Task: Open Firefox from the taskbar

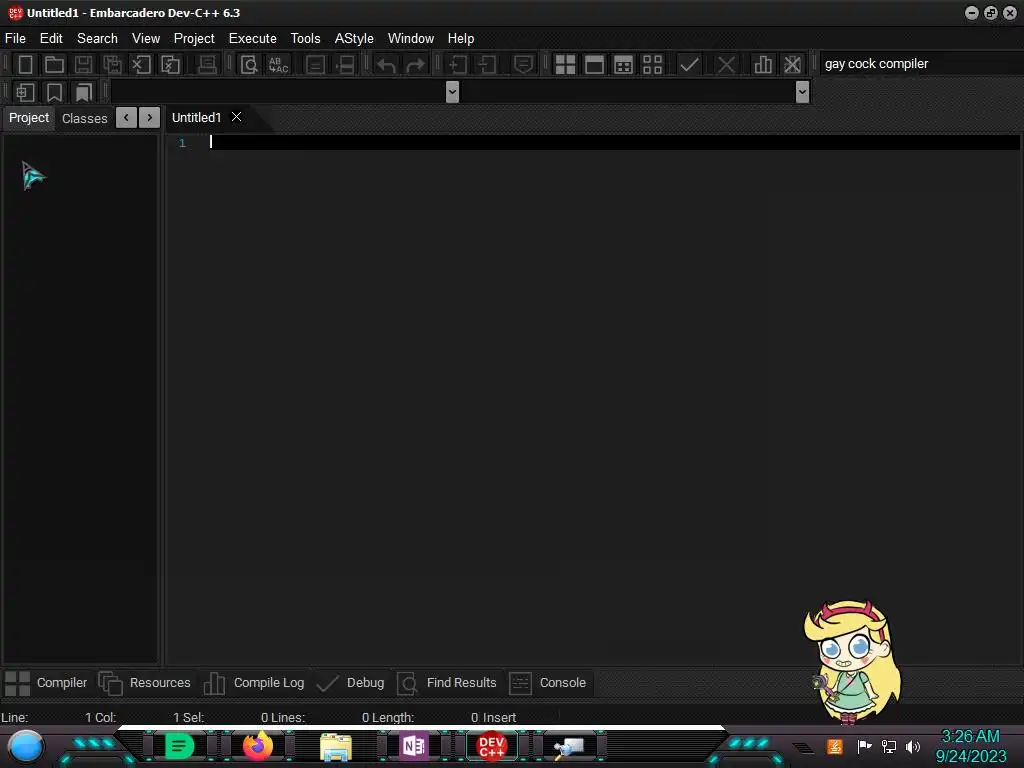Action: click(x=257, y=746)
